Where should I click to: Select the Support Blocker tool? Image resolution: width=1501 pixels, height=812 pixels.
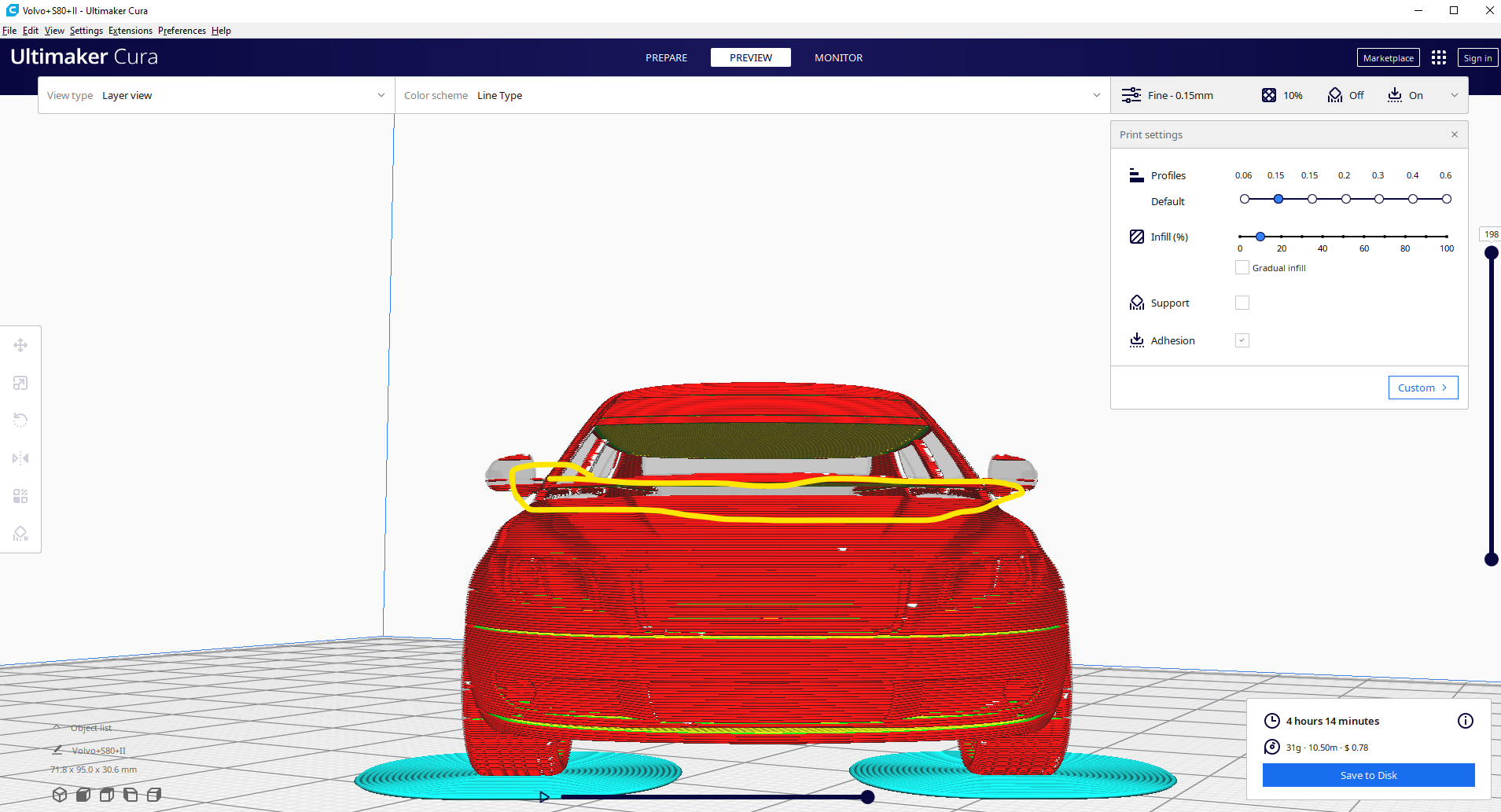pos(20,534)
